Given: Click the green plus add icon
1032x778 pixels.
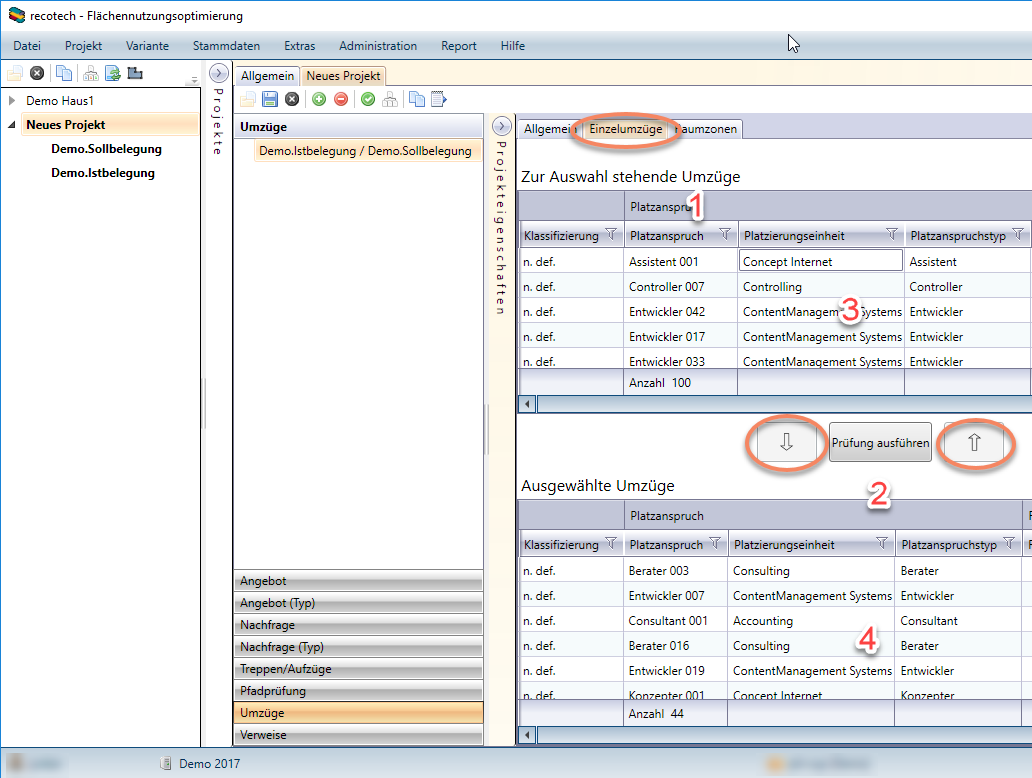Looking at the screenshot, I should 319,99.
